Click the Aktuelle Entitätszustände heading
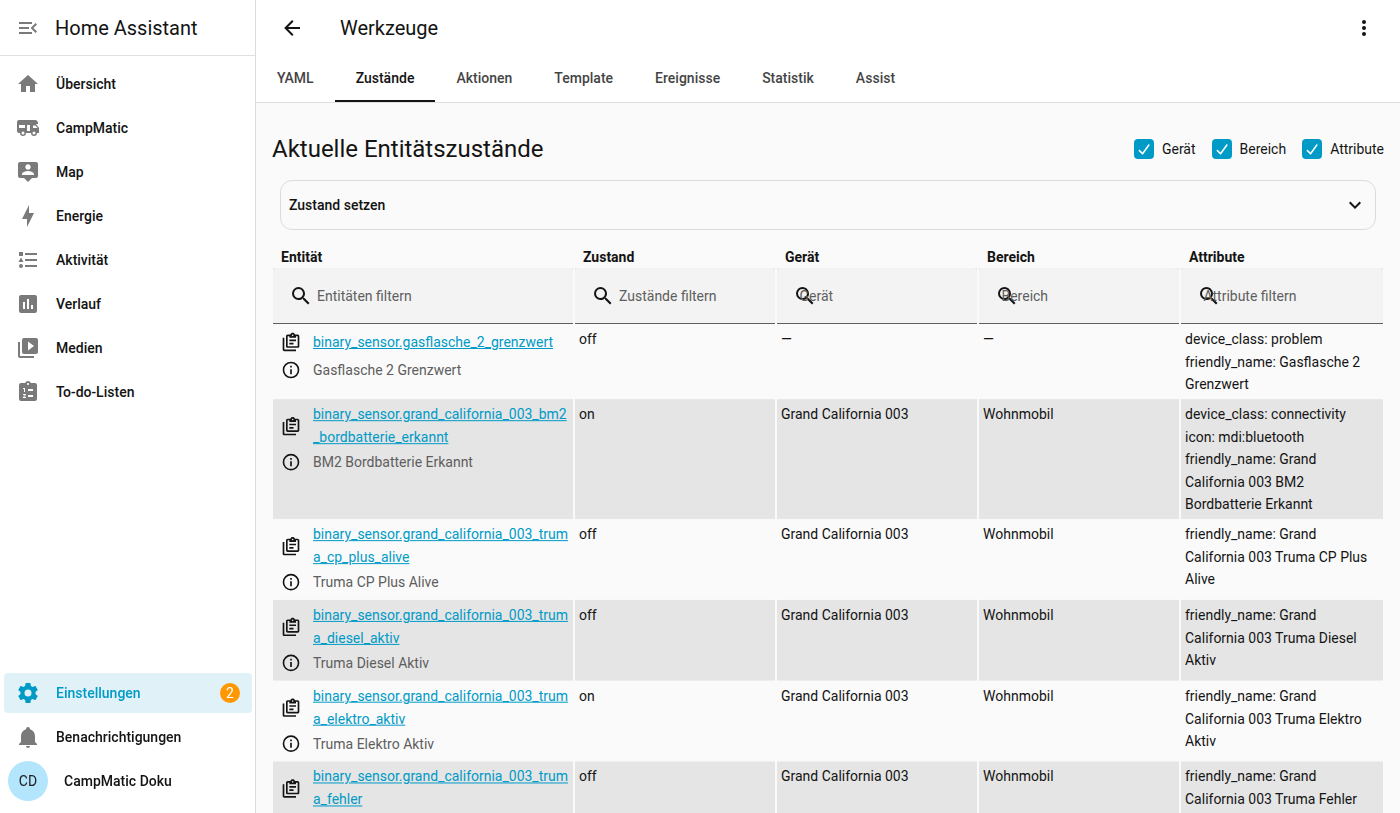 pyautogui.click(x=408, y=149)
